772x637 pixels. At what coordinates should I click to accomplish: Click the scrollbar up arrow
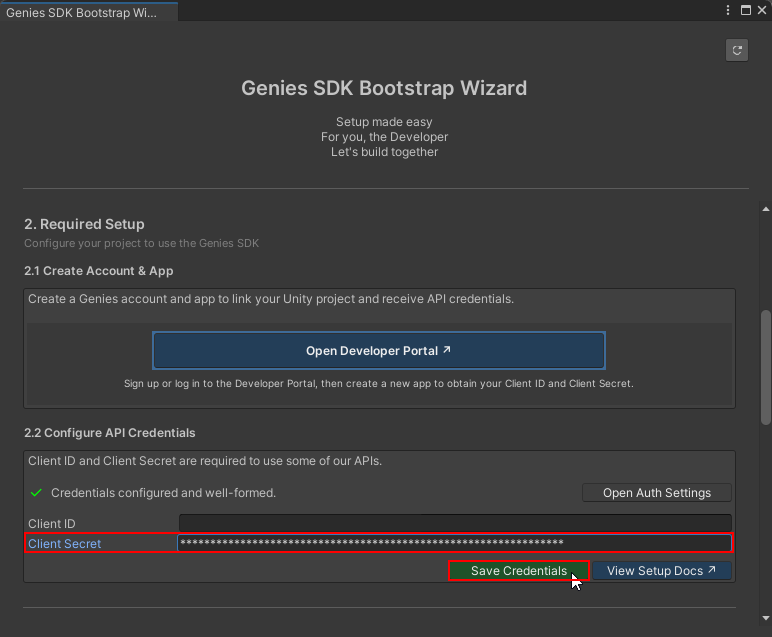pos(766,209)
